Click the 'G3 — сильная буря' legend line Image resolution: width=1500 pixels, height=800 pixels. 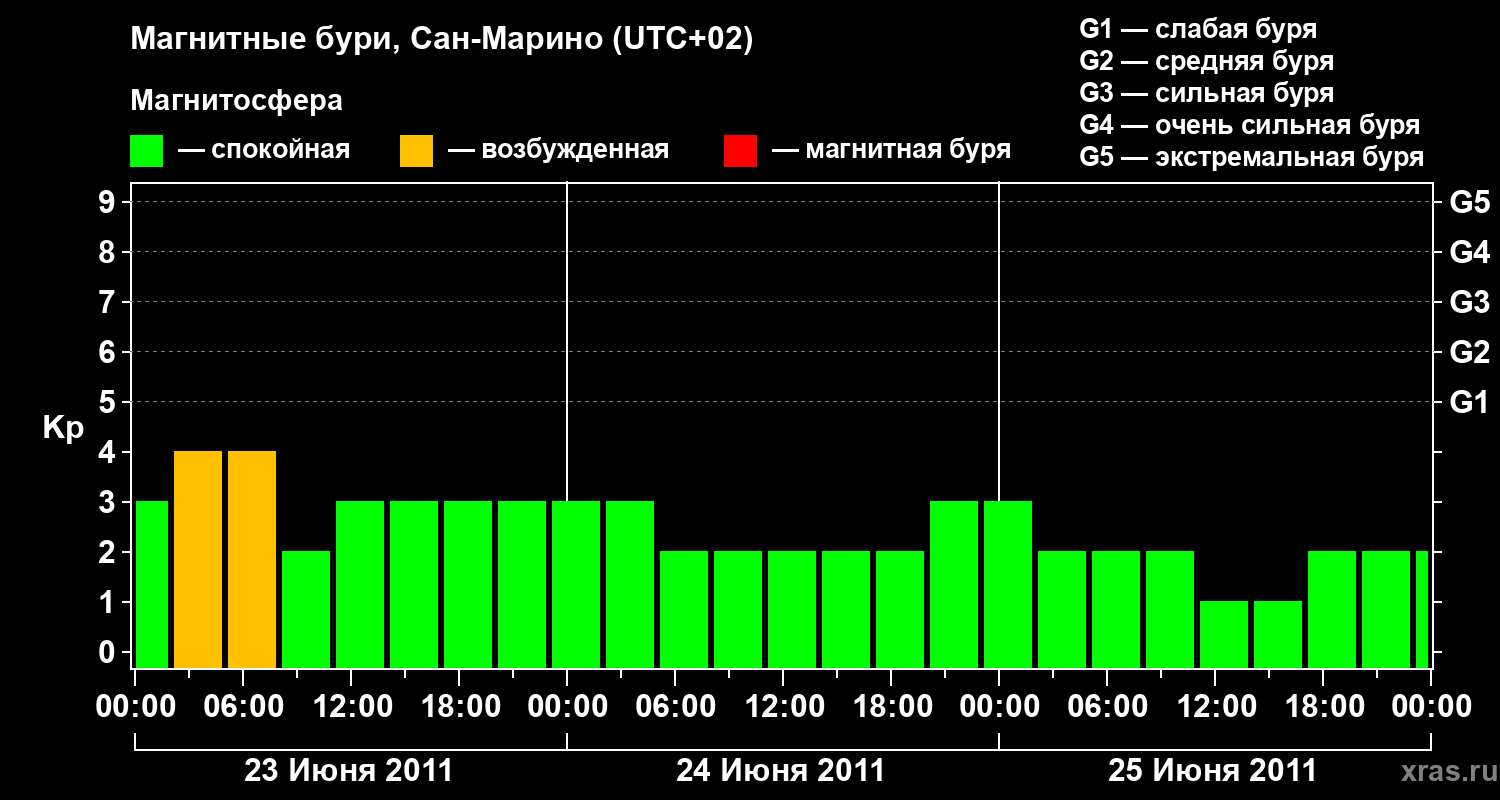[1206, 92]
